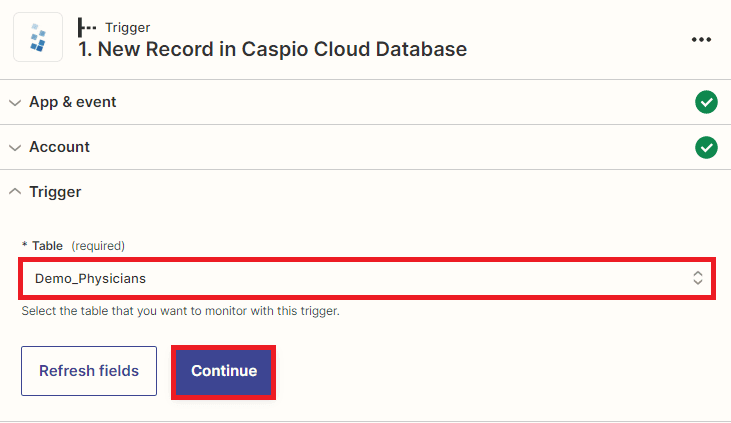
Task: Click the up-down arrows in Table field
Action: pos(698,279)
